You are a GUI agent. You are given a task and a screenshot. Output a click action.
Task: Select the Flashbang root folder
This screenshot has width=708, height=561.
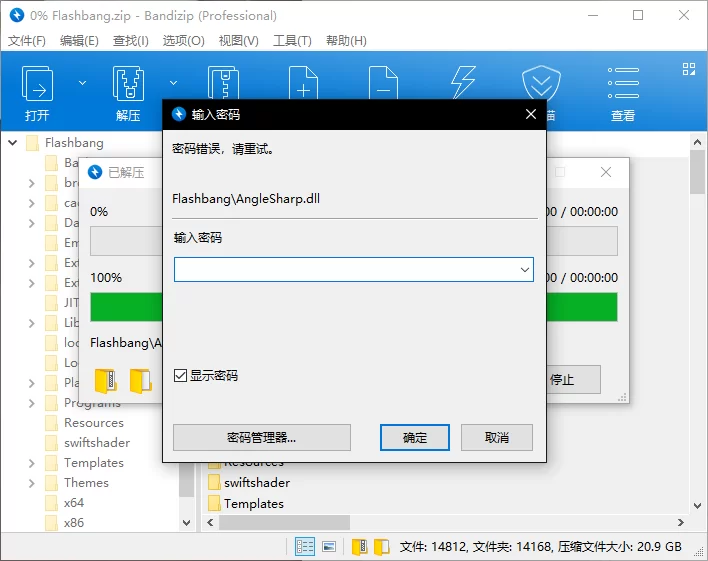tap(74, 143)
